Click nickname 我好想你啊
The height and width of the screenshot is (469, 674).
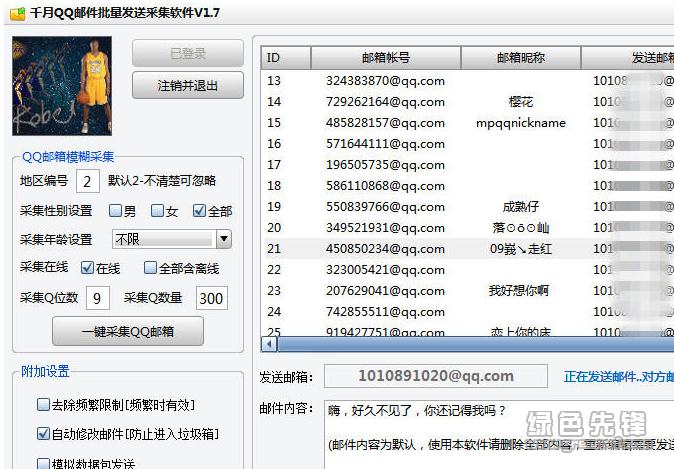(x=518, y=291)
